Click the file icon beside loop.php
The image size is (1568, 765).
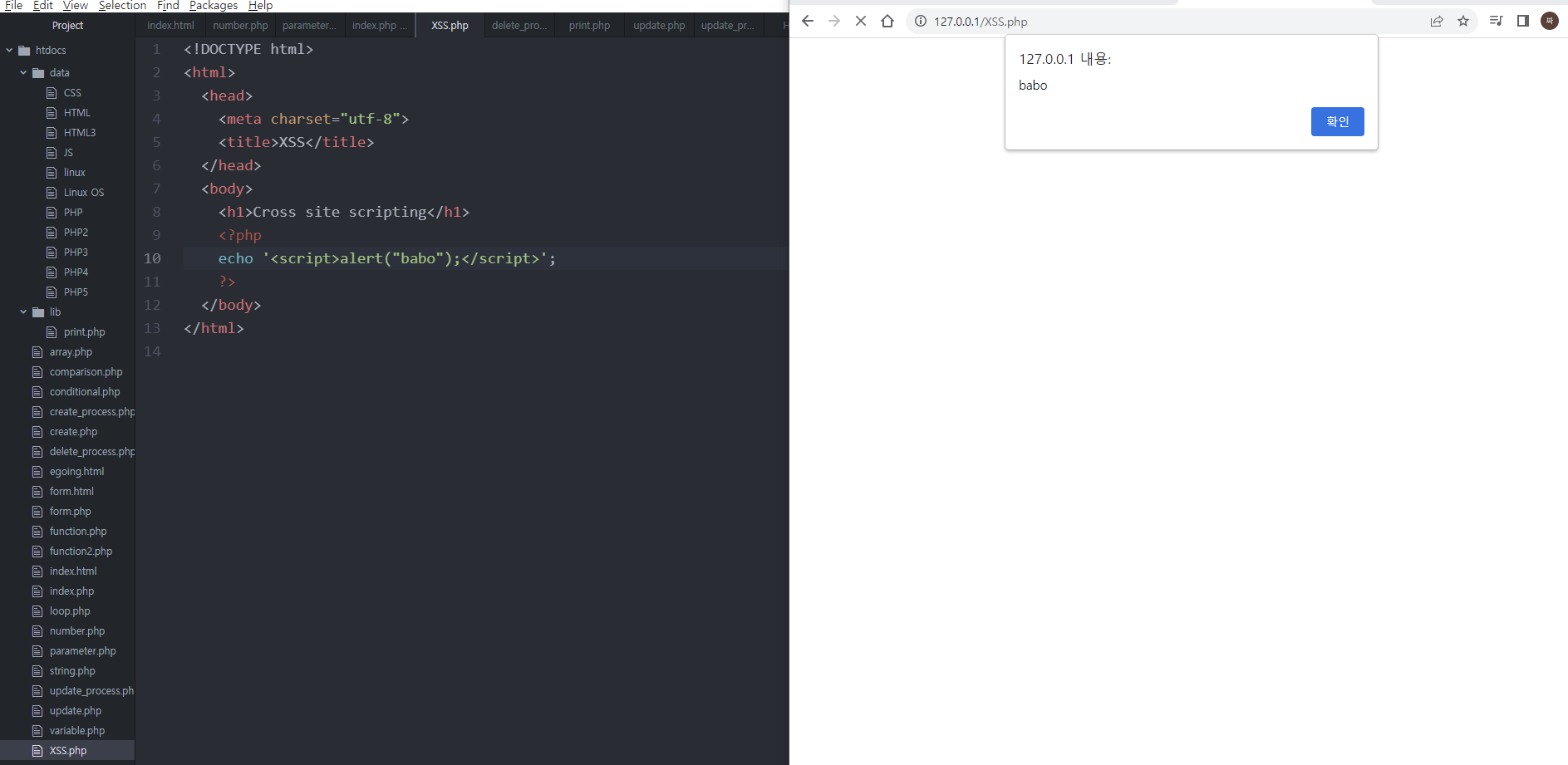point(37,611)
